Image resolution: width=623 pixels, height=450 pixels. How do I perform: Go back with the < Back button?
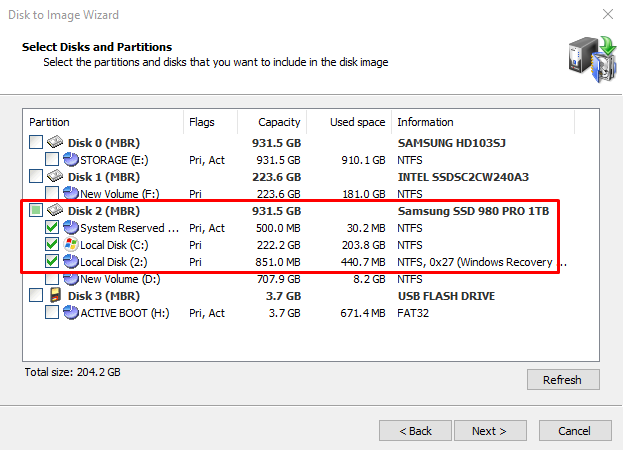click(415, 431)
